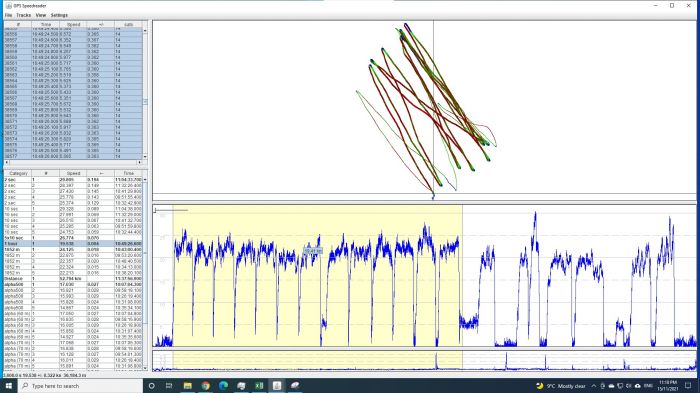This screenshot has height=393, width=700.
Task: Open File Explorer from the taskbar
Action: [x=188, y=385]
